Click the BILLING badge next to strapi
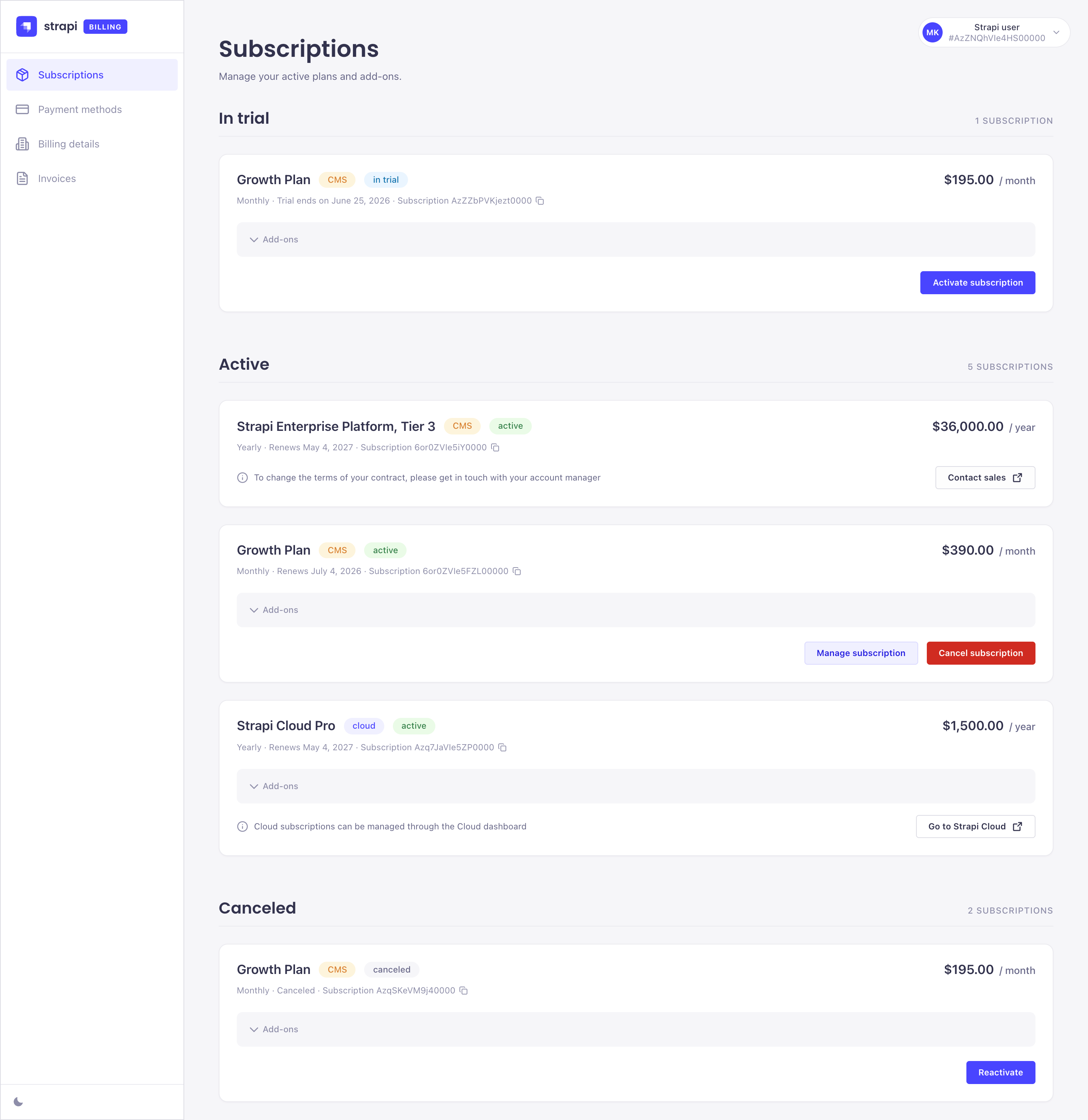Viewport: 1088px width, 1120px height. click(105, 27)
